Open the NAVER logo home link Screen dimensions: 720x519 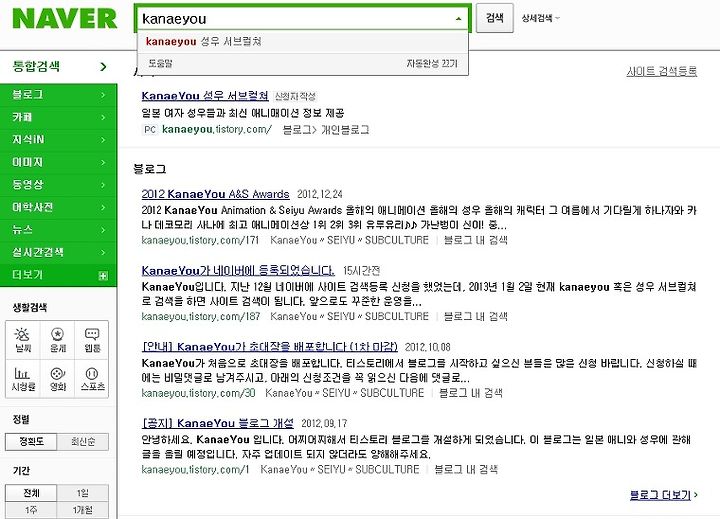65,19
